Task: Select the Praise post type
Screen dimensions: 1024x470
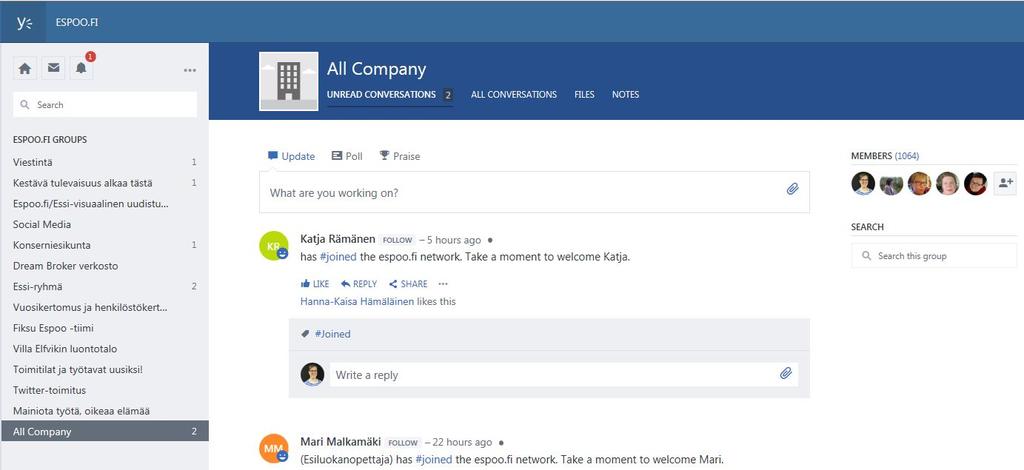Action: coord(400,156)
